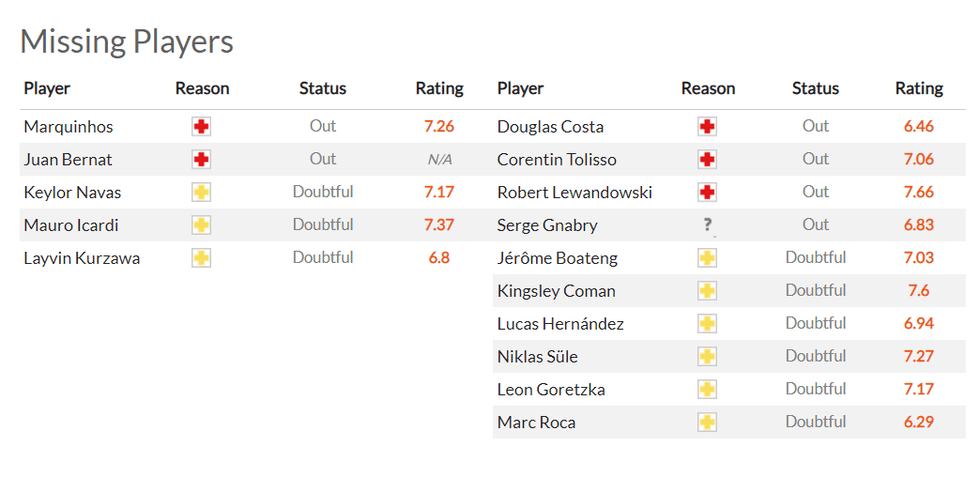Click the left table's Reason column header

[x=202, y=88]
